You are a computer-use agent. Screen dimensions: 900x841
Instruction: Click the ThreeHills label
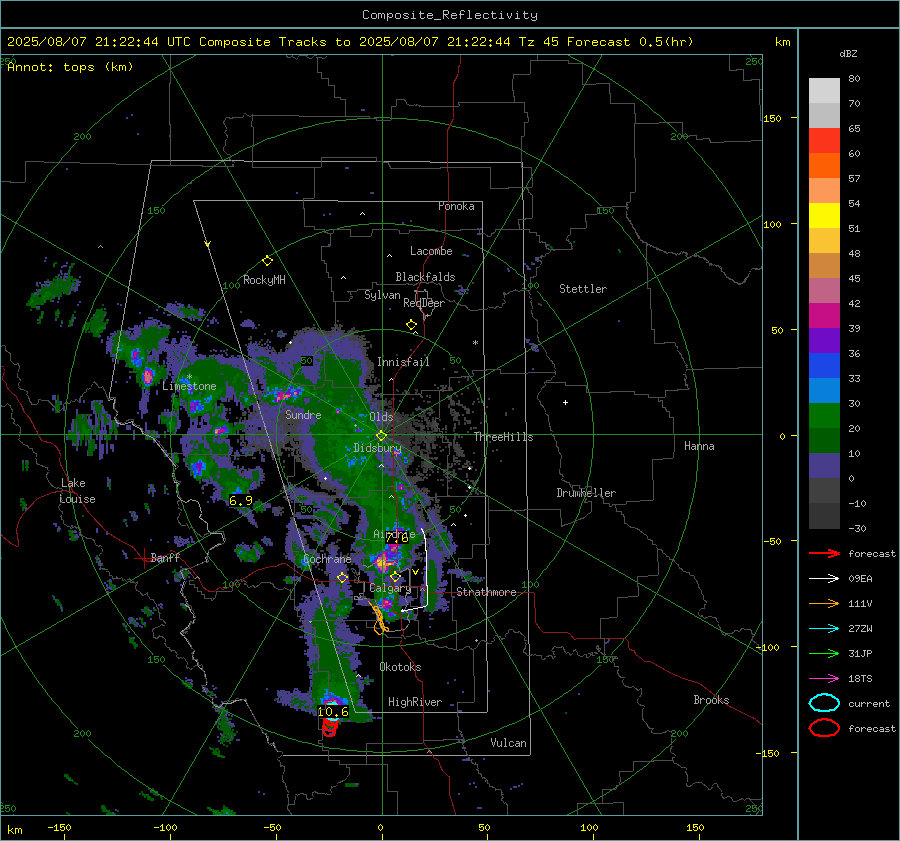tap(503, 437)
